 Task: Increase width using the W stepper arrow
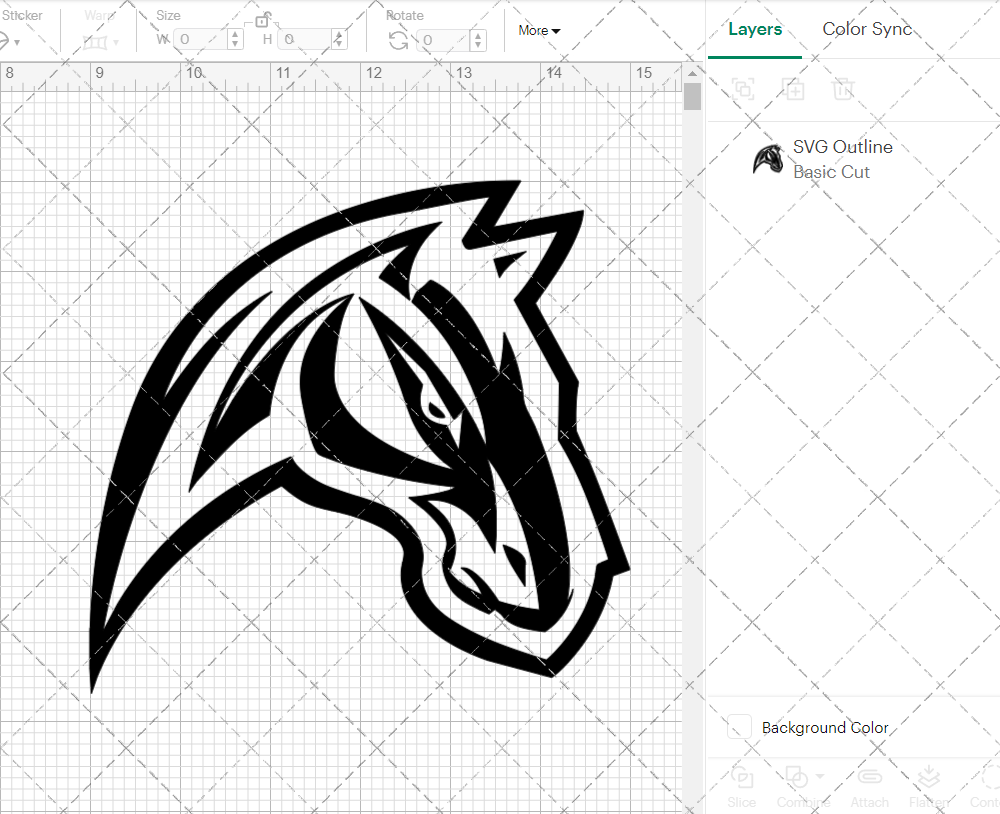[235, 34]
